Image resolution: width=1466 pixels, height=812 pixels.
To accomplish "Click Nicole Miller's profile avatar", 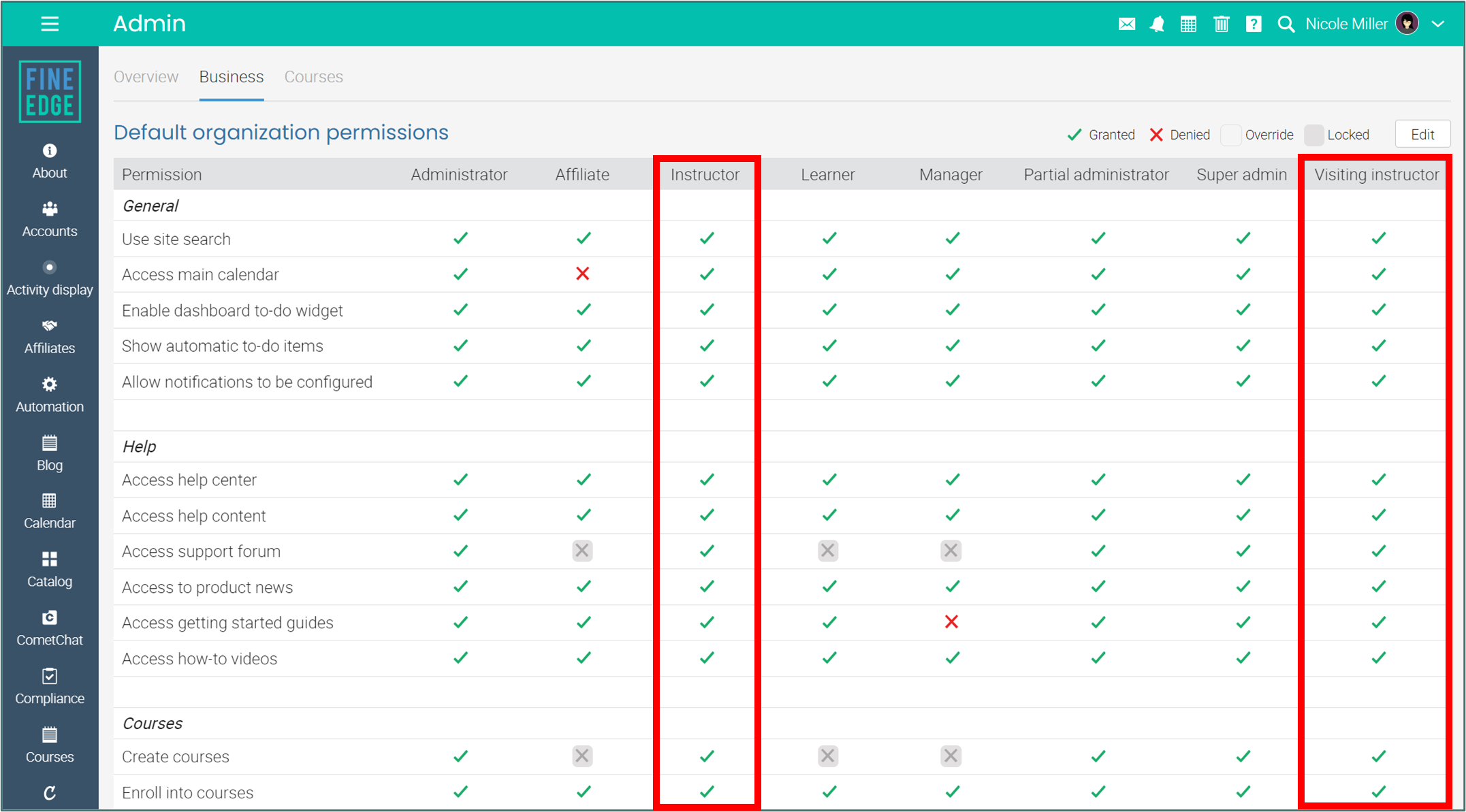I will click(x=1407, y=24).
